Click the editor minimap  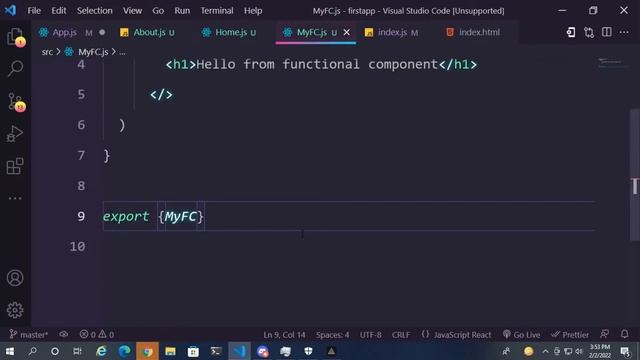611,63
